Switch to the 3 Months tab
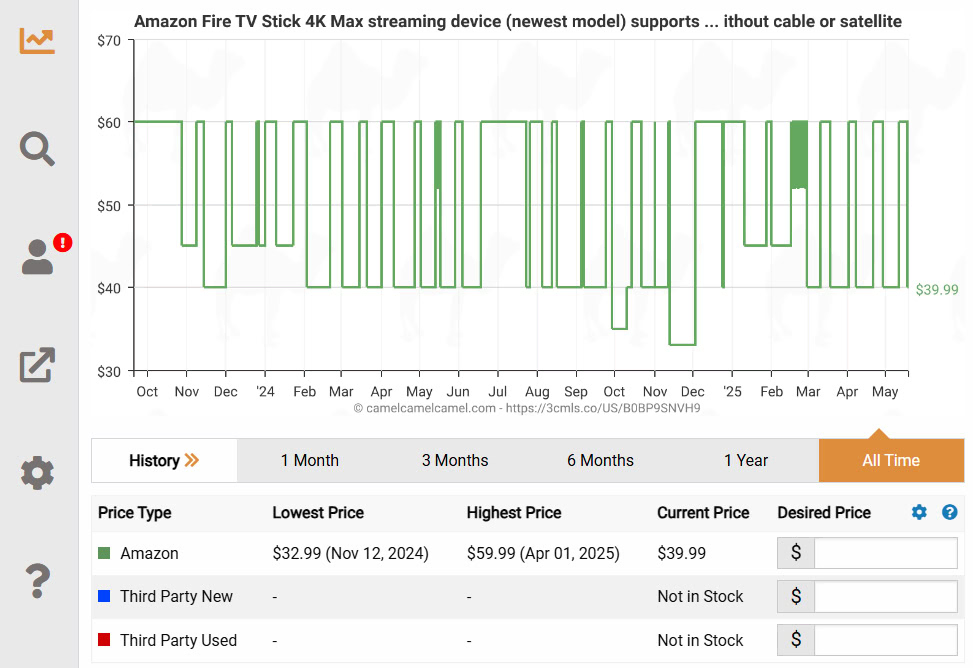973x668 pixels. pos(455,460)
